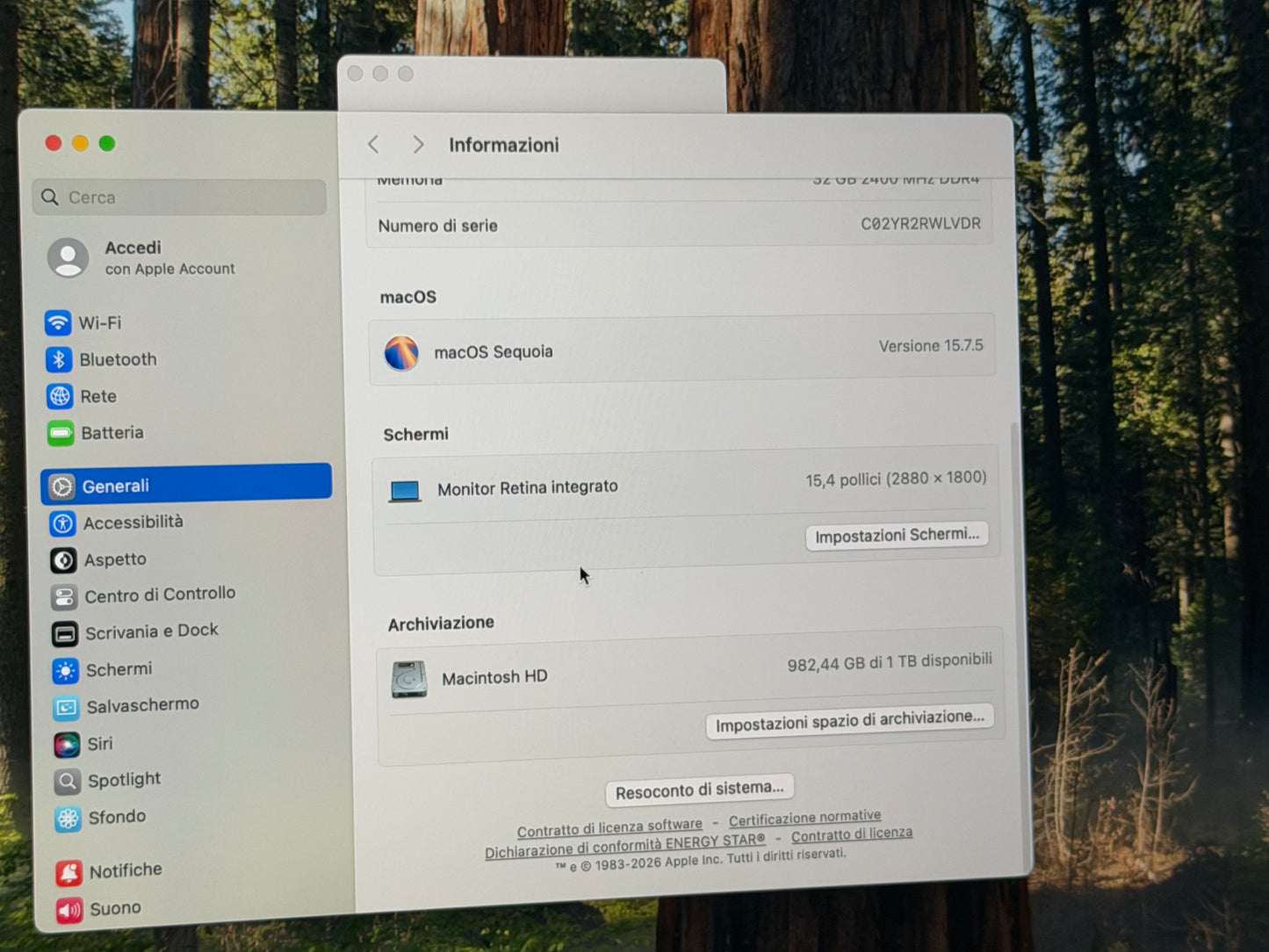Open Impostazioni spazio di archiviazione
The width and height of the screenshot is (1269, 952).
pyautogui.click(x=850, y=721)
